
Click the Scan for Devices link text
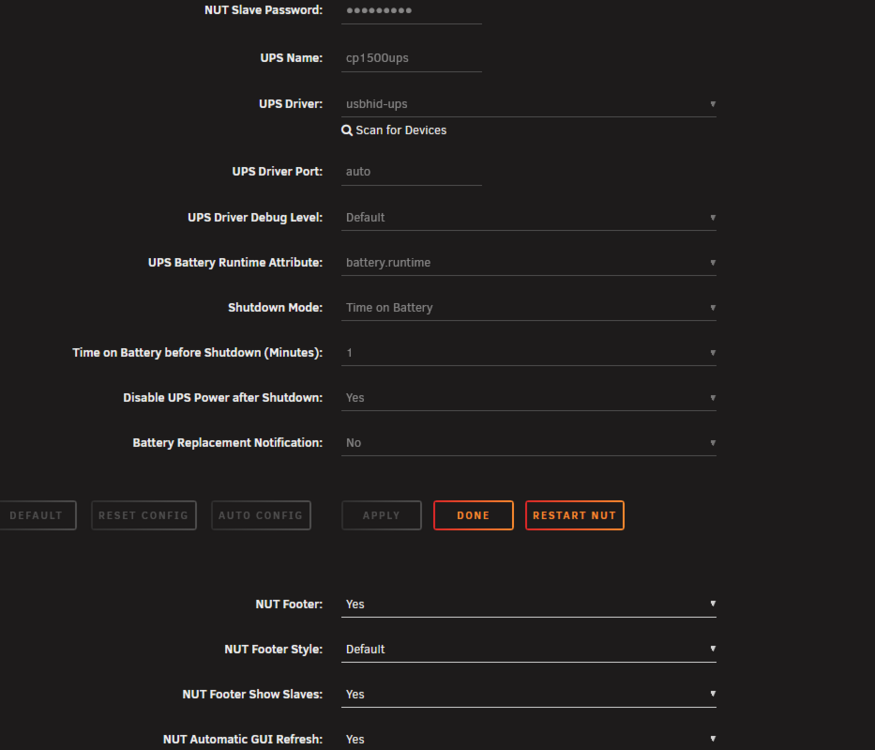coord(401,130)
